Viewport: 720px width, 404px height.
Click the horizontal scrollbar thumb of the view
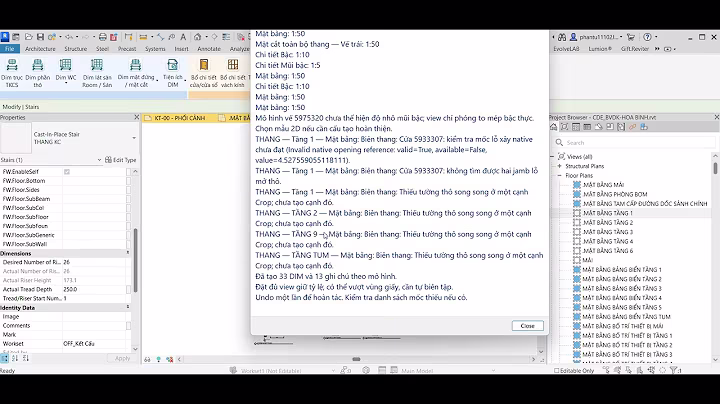click(356, 359)
